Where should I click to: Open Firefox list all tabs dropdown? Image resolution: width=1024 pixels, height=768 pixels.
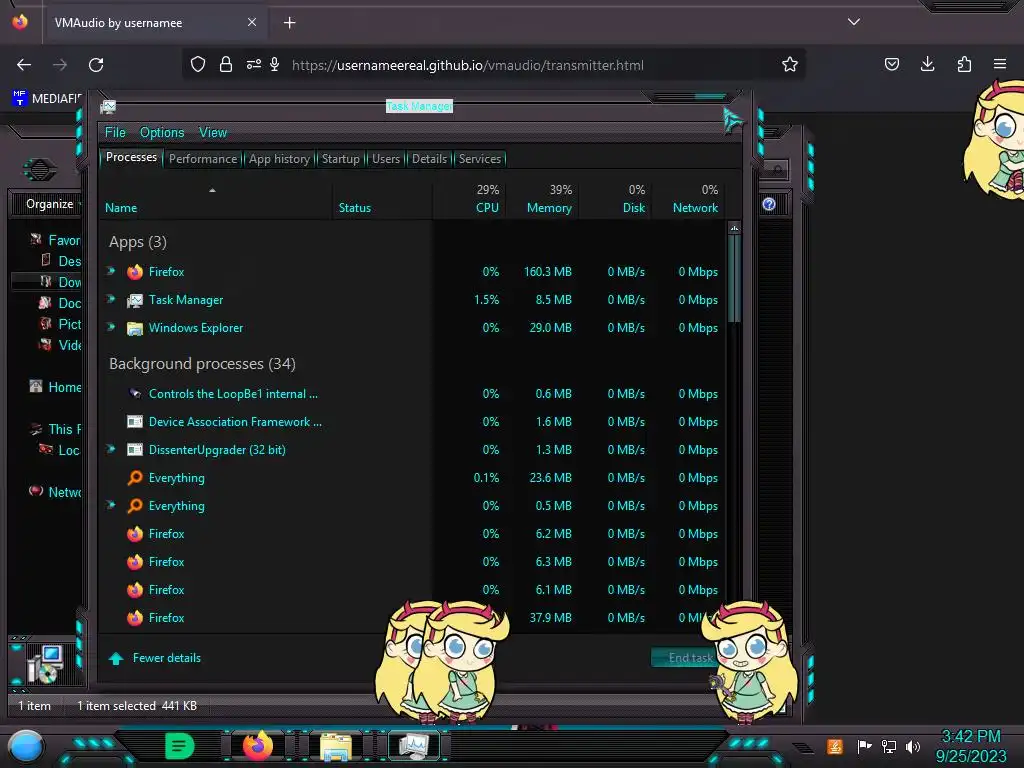click(x=854, y=22)
